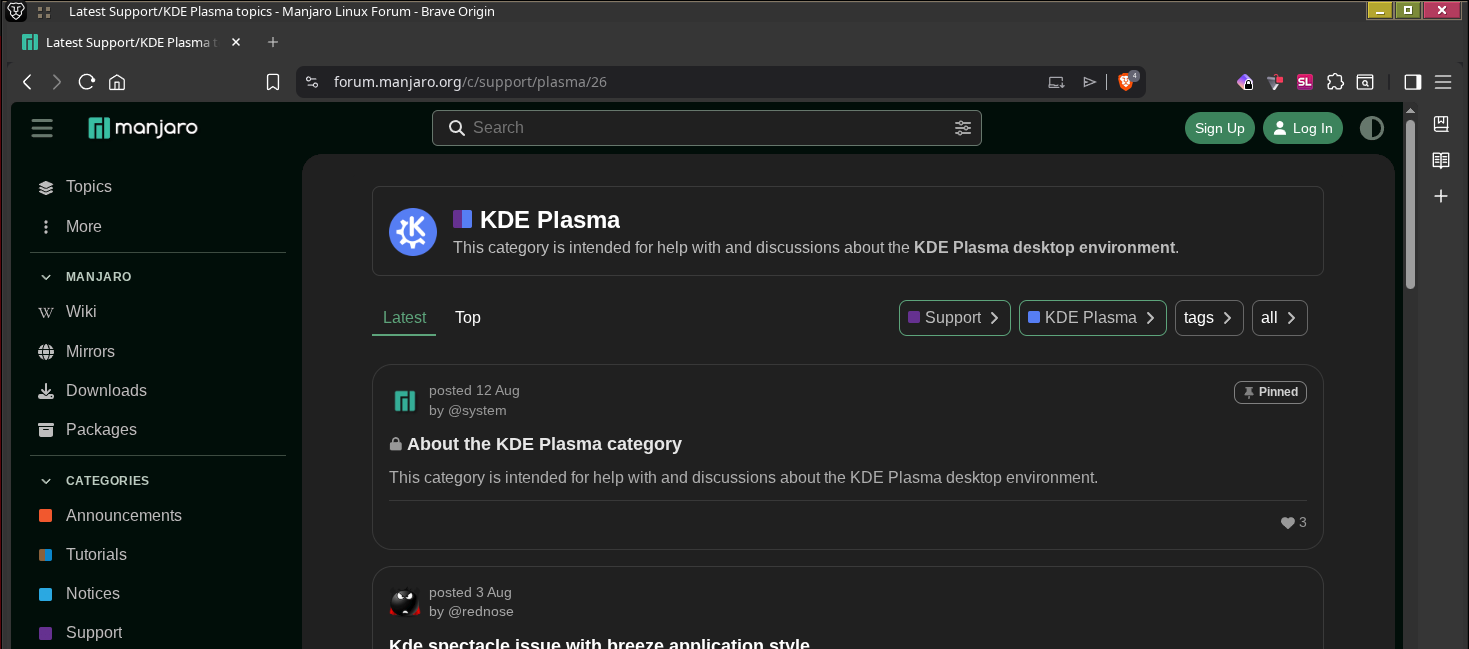This screenshot has width=1469, height=649.
Task: Open the purple lock extension icon
Action: pyautogui.click(x=1245, y=82)
